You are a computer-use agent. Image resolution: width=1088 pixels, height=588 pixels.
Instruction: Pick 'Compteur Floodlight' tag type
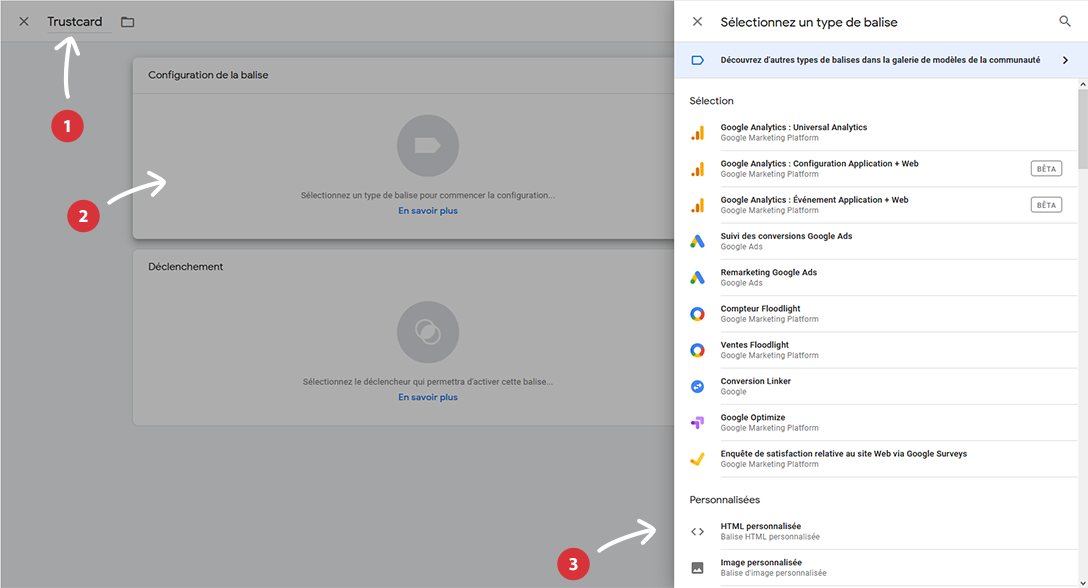point(876,314)
